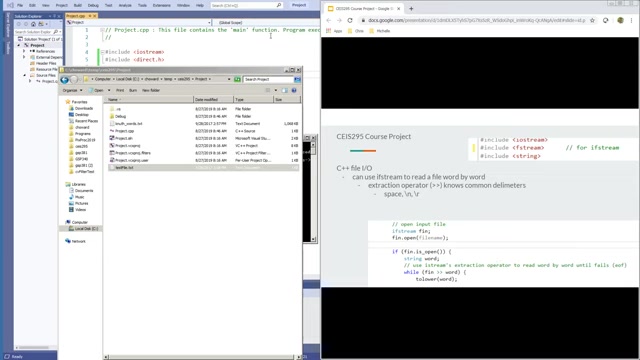Click the Print button in Explorer toolbar
The width and height of the screenshot is (640, 360).
click(x=120, y=90)
